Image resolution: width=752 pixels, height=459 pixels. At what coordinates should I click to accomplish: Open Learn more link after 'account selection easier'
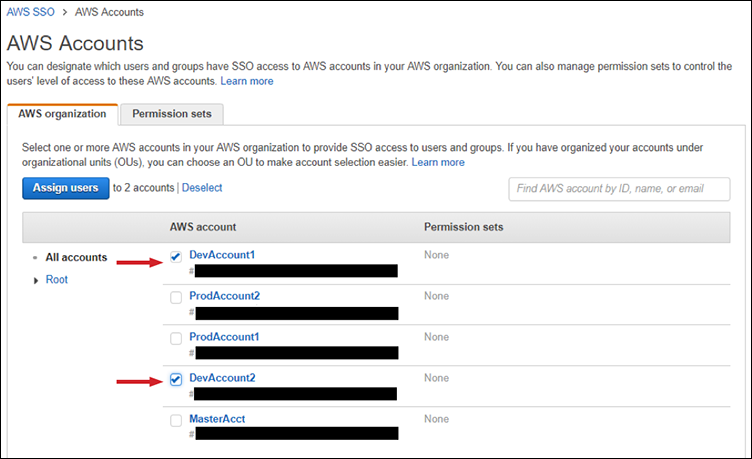pos(438,162)
